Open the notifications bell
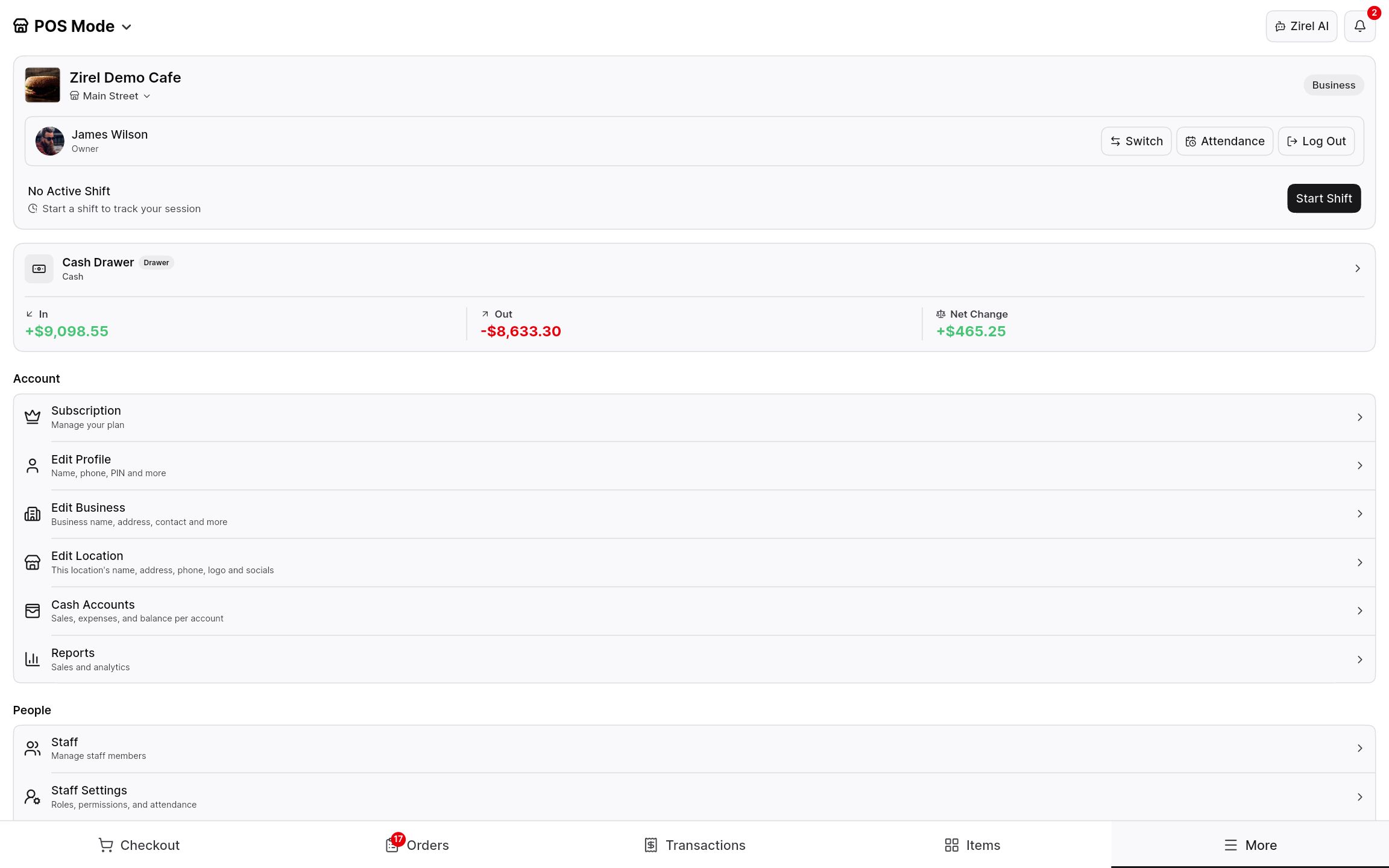 tap(1359, 26)
